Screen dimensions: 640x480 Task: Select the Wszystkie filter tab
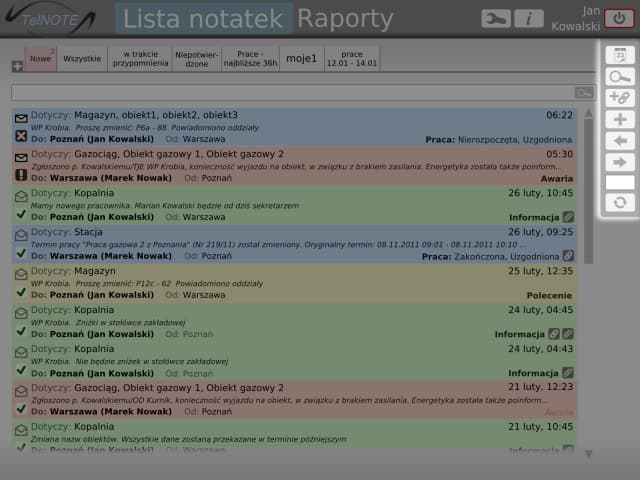[82, 59]
